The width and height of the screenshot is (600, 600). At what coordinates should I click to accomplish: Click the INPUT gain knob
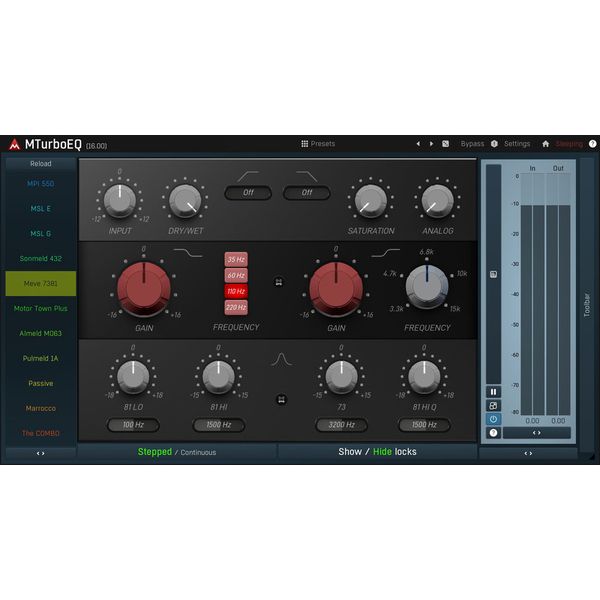[x=120, y=201]
